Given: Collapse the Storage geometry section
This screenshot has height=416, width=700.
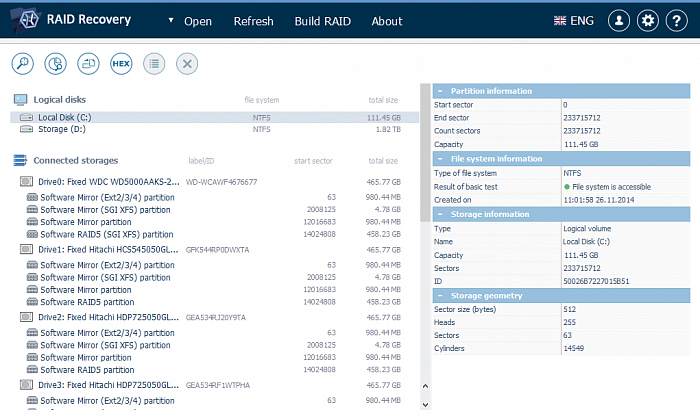Looking at the screenshot, I should tap(440, 295).
